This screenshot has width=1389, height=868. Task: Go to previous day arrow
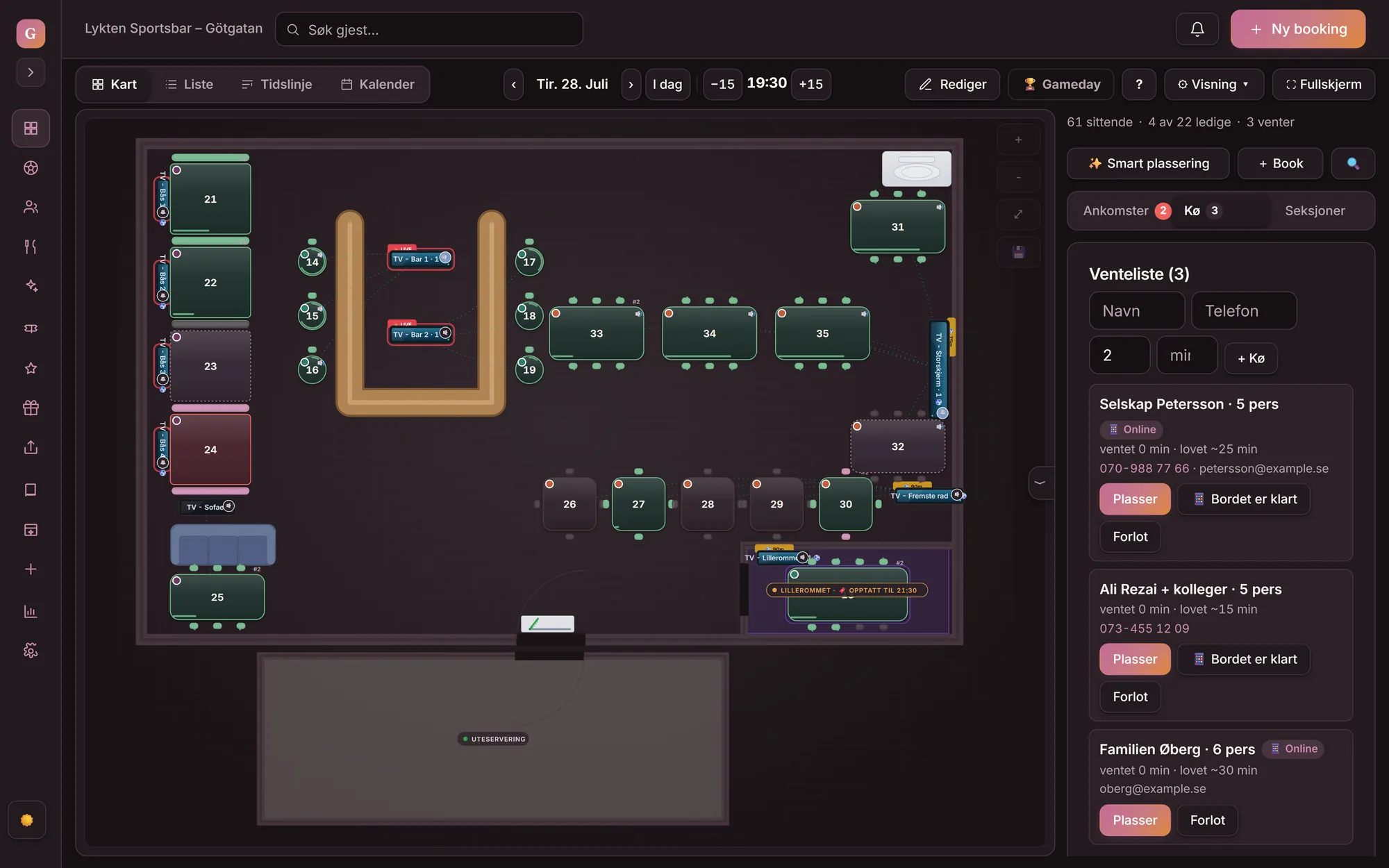coord(513,84)
